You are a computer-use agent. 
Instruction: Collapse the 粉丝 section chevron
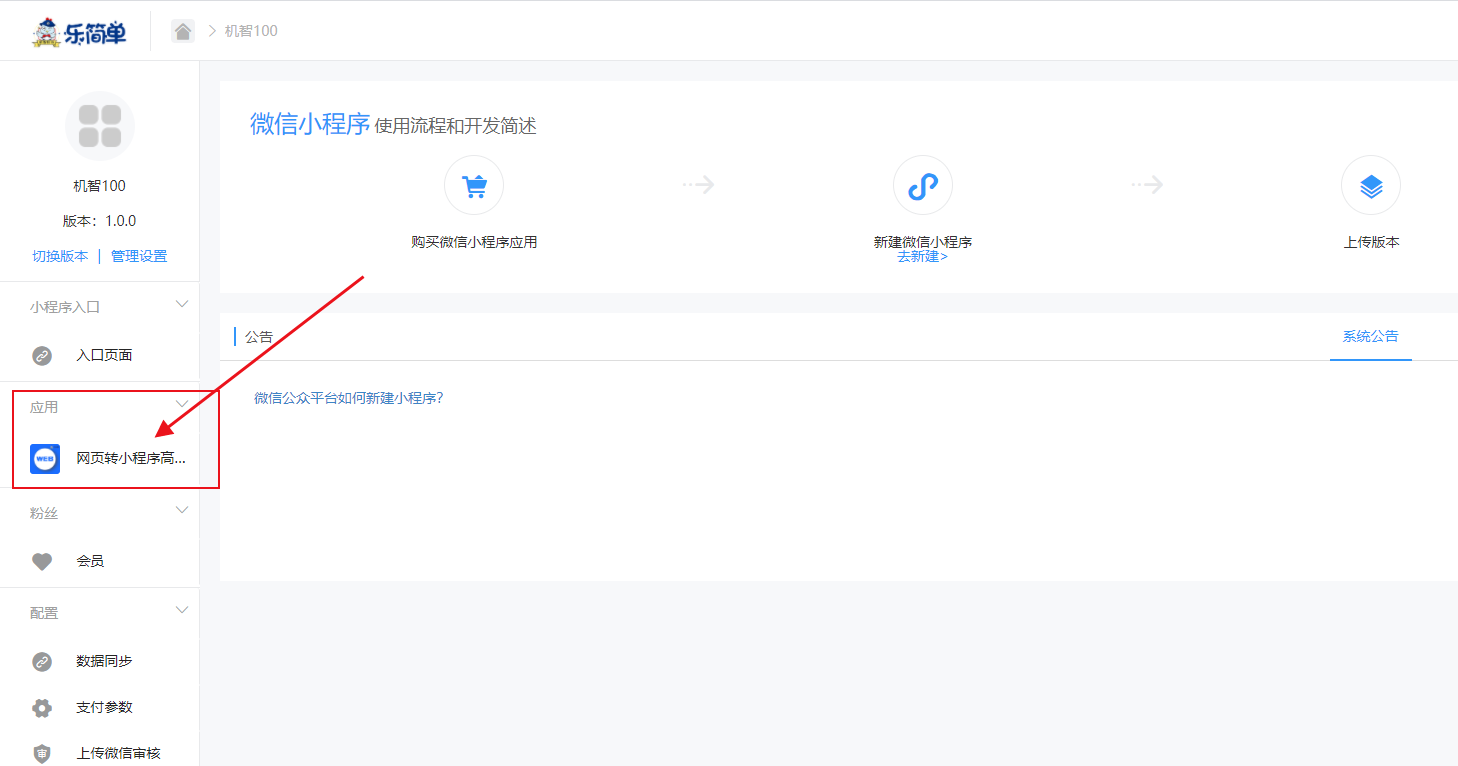(x=182, y=510)
